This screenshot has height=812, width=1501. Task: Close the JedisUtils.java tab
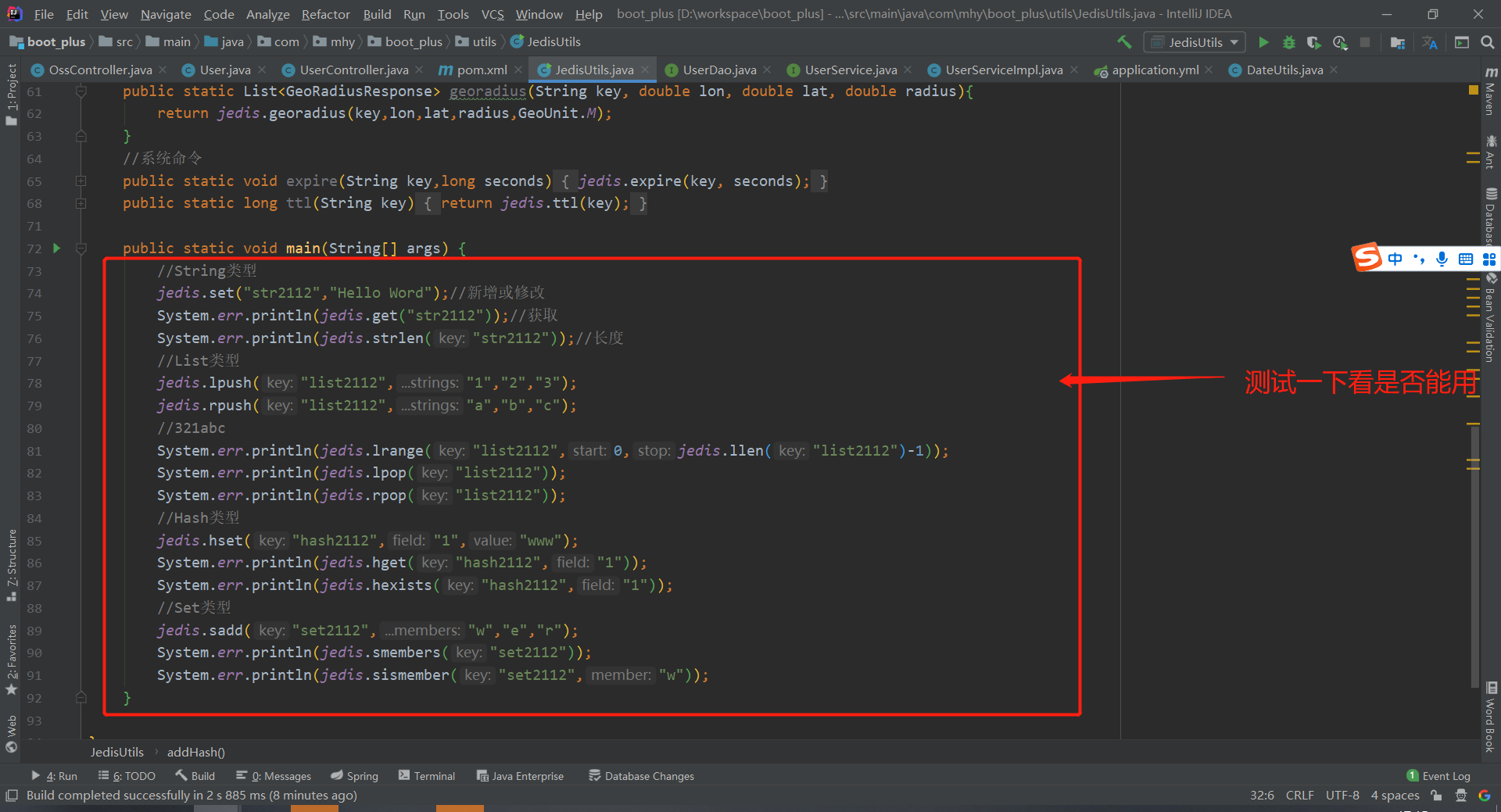pos(645,70)
